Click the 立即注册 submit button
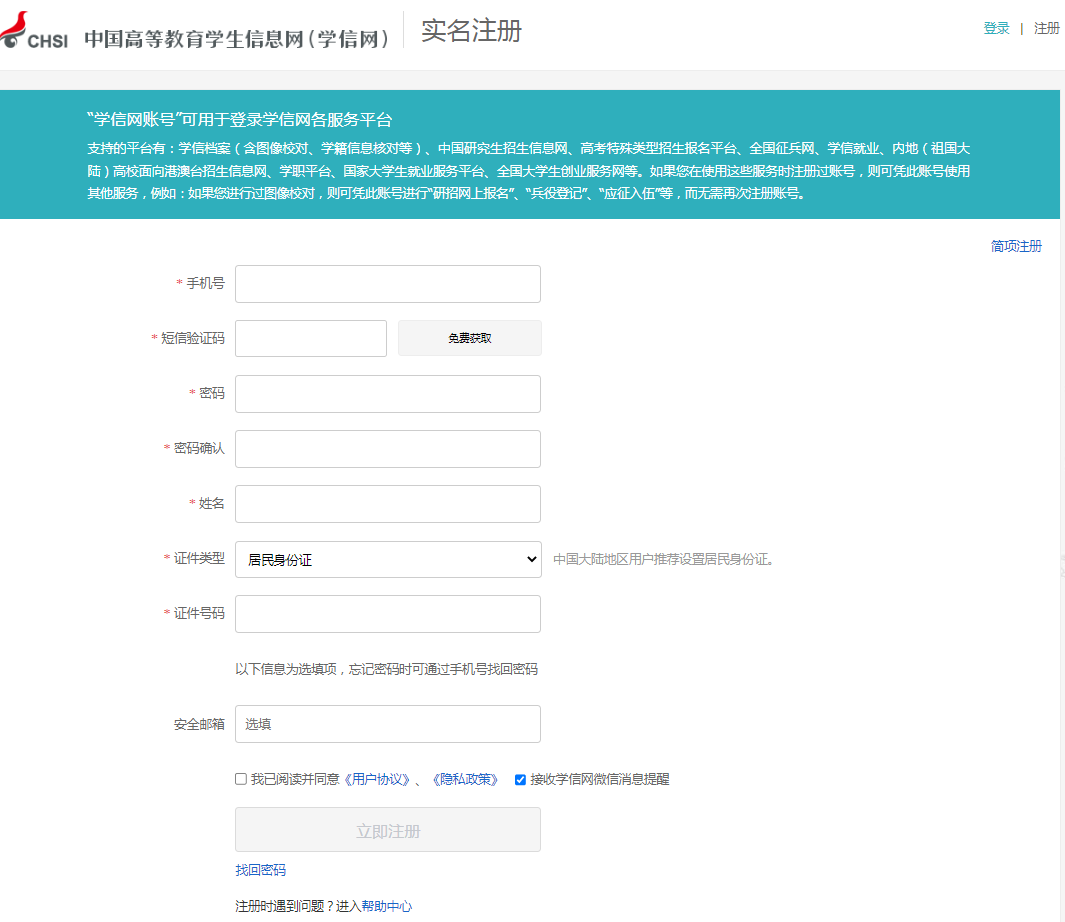The height and width of the screenshot is (922, 1065). point(388,830)
